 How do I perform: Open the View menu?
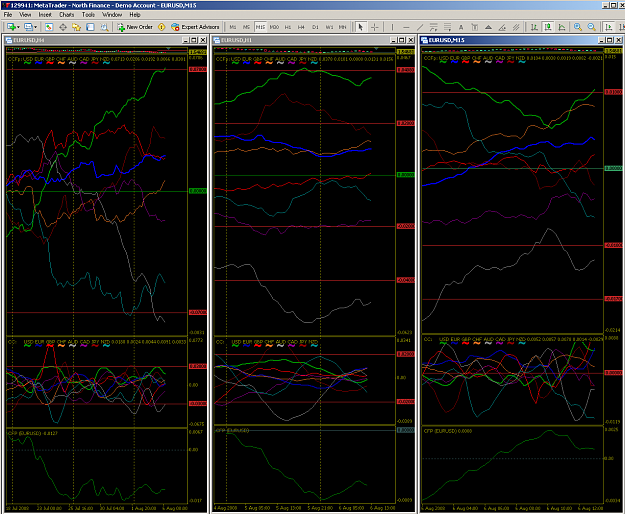tap(25, 15)
